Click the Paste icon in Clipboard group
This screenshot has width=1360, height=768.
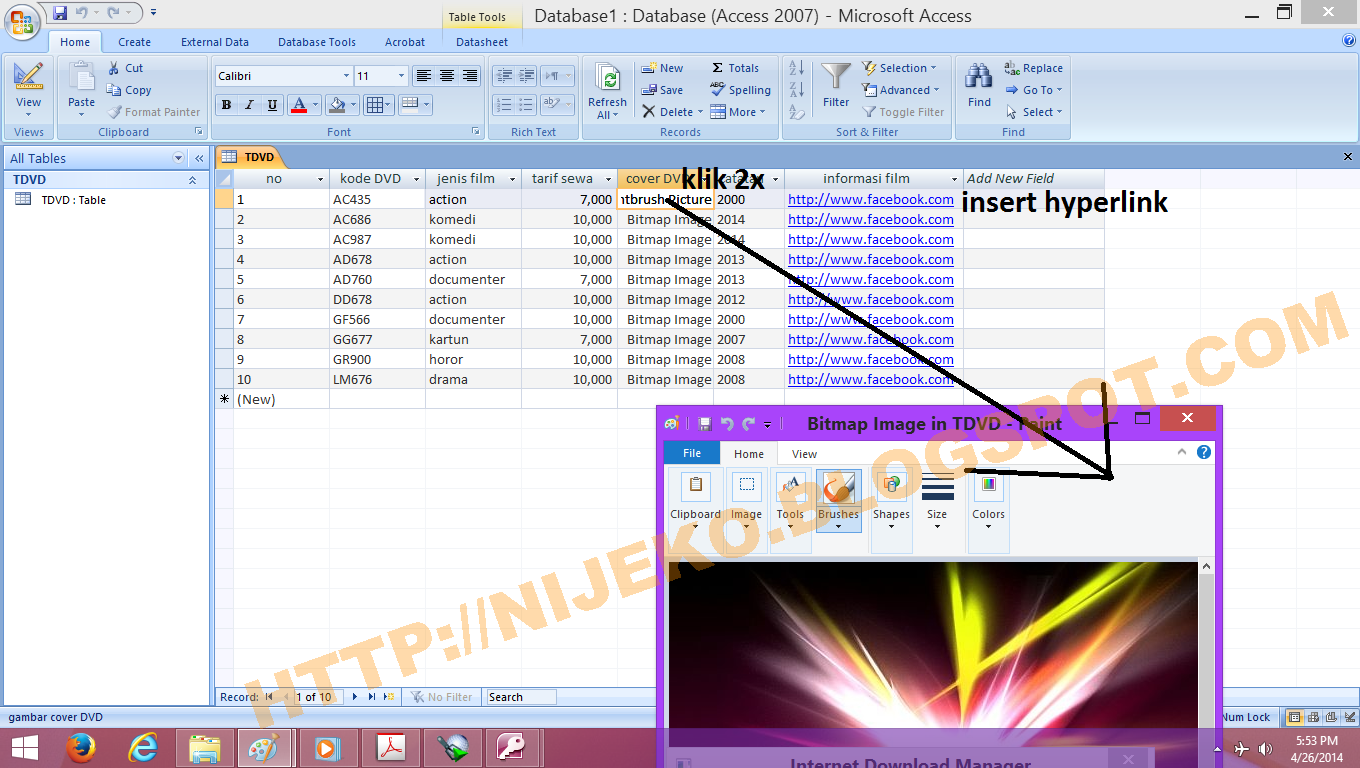click(x=82, y=78)
